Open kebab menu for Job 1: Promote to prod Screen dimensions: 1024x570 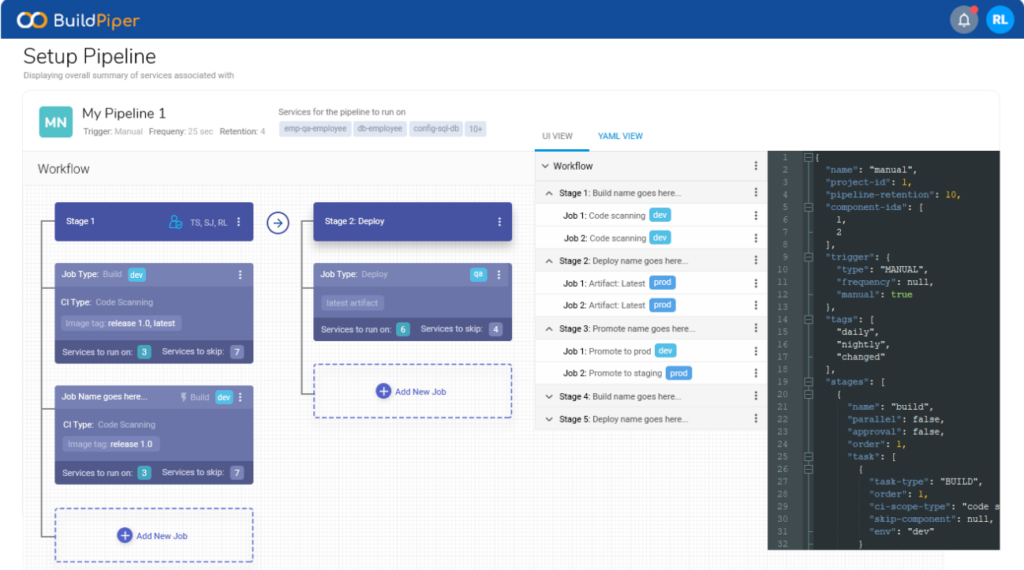756,350
